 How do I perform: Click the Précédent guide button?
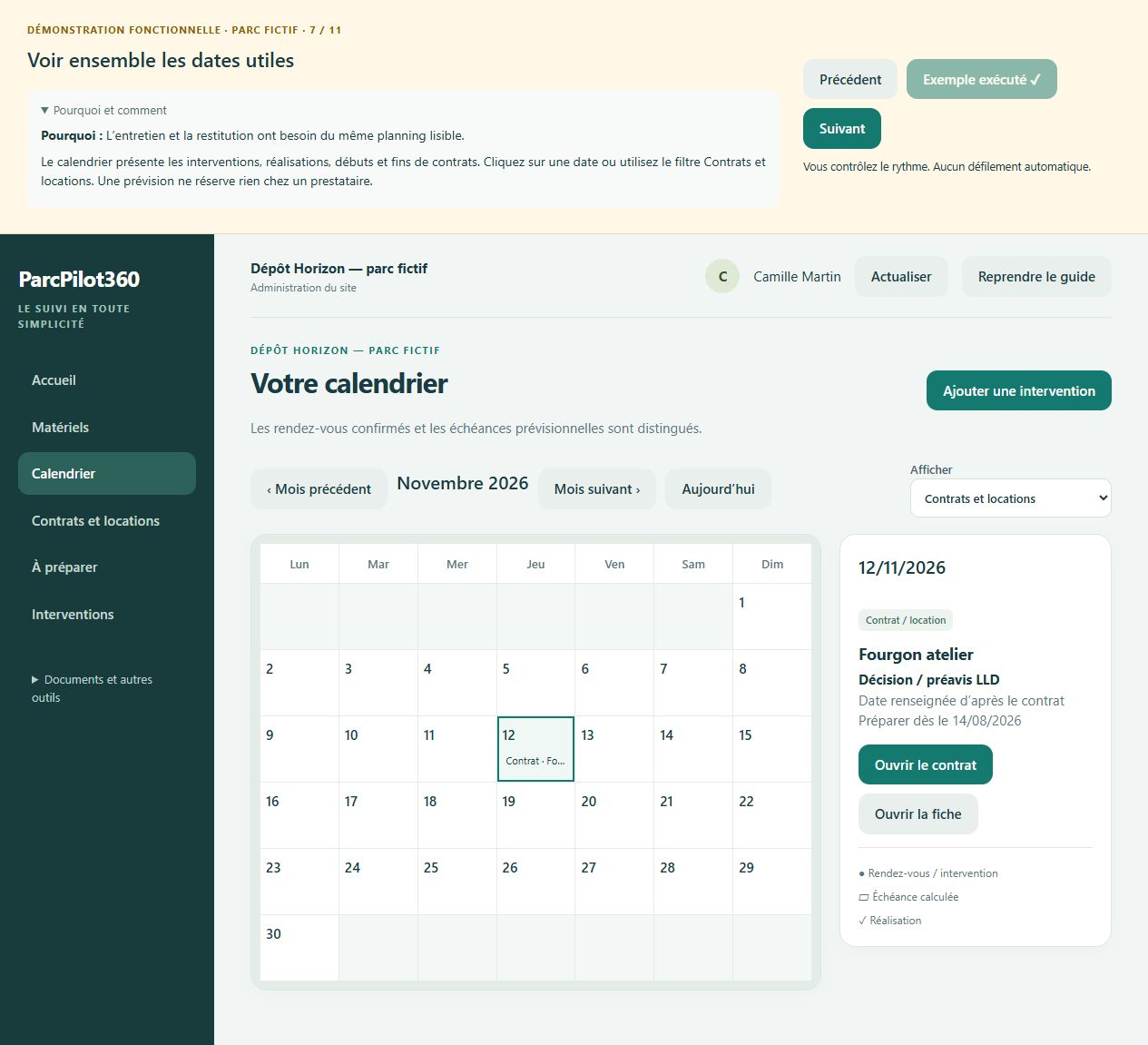(850, 80)
